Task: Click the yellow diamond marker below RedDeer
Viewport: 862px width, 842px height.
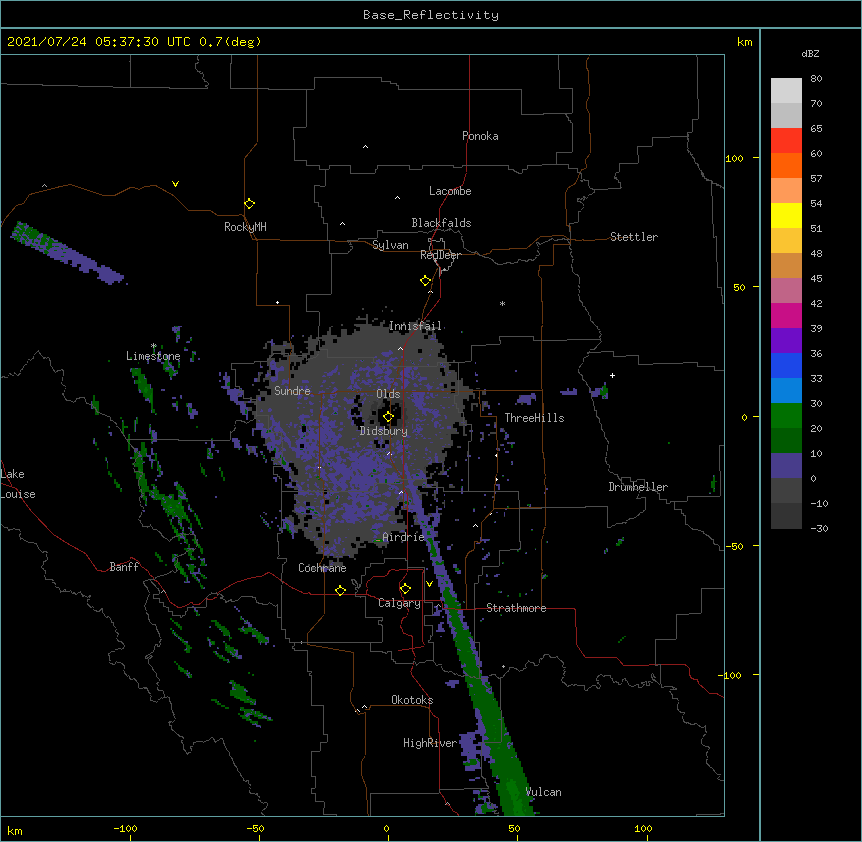Action: (x=426, y=281)
